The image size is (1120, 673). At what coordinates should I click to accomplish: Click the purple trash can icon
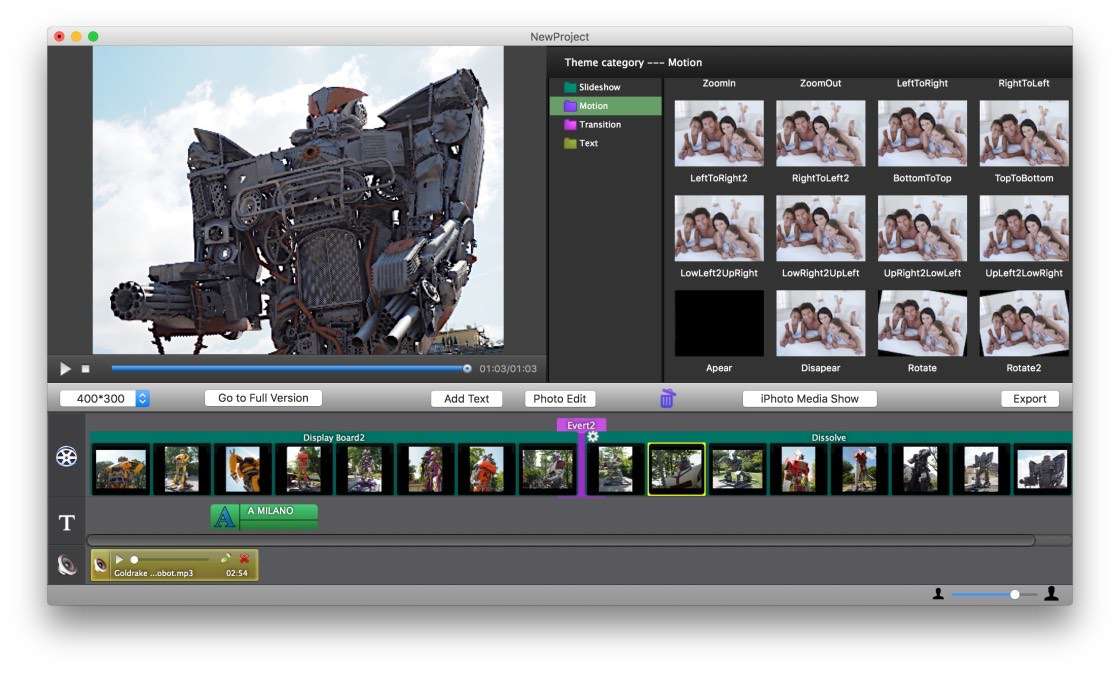(x=667, y=399)
